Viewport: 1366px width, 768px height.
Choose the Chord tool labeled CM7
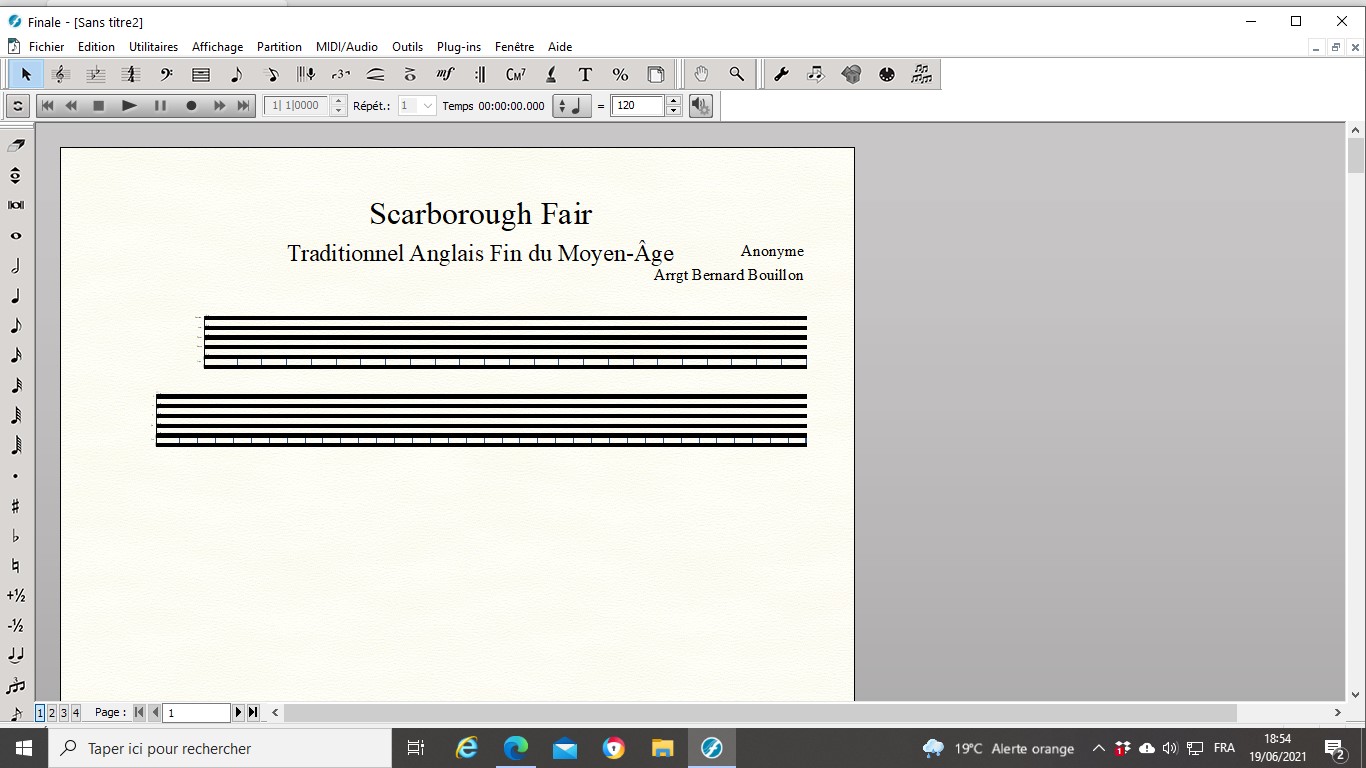pyautogui.click(x=515, y=74)
